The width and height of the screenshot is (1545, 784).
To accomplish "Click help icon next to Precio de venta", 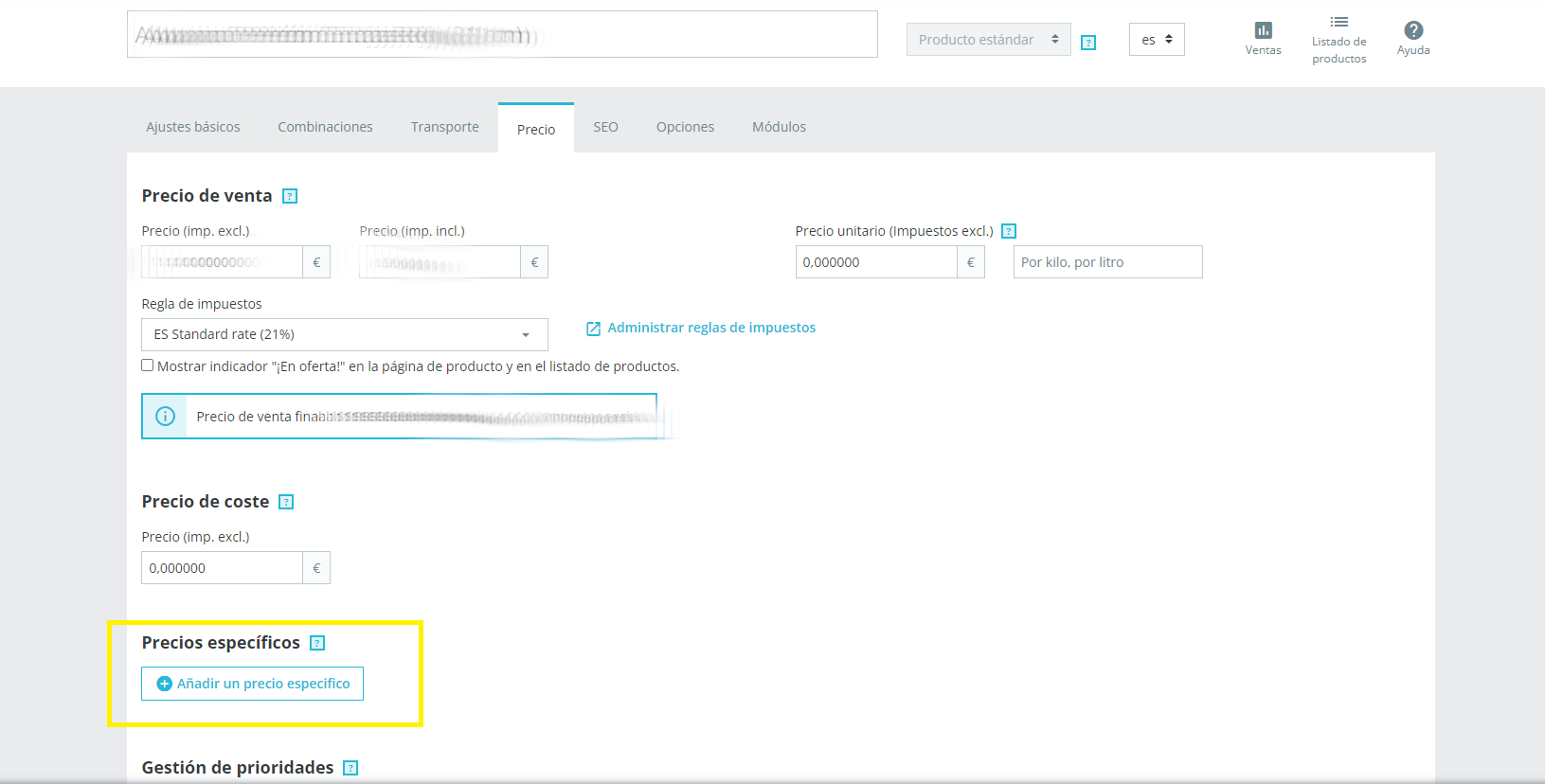I will point(290,196).
